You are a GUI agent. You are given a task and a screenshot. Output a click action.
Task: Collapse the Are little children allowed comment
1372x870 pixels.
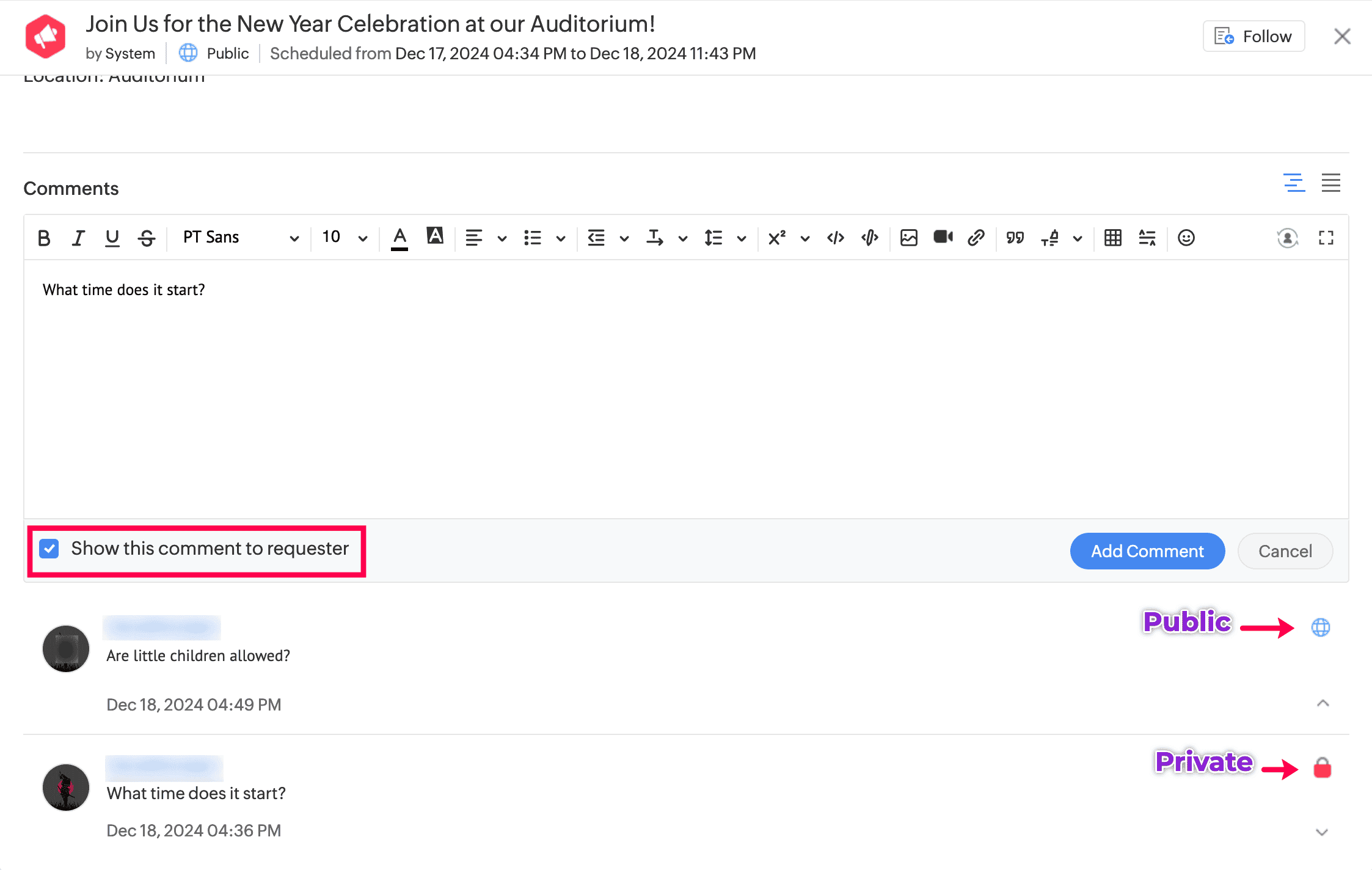(1322, 703)
